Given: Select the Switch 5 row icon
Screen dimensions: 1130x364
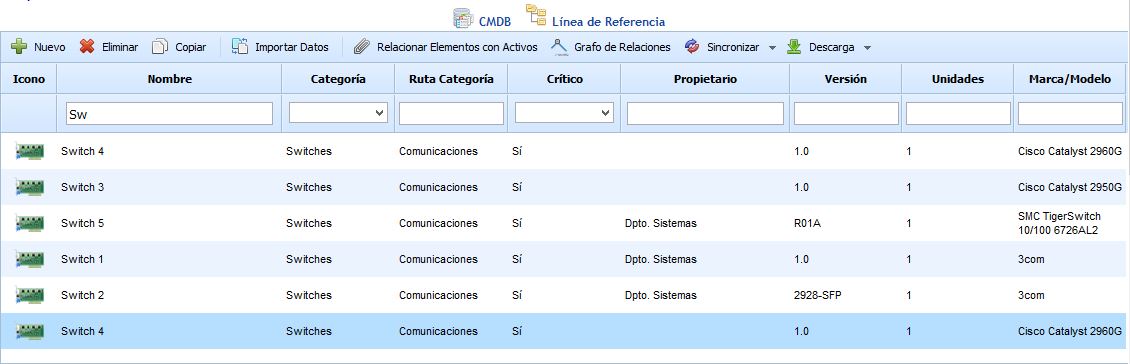Looking at the screenshot, I should [x=30, y=223].
